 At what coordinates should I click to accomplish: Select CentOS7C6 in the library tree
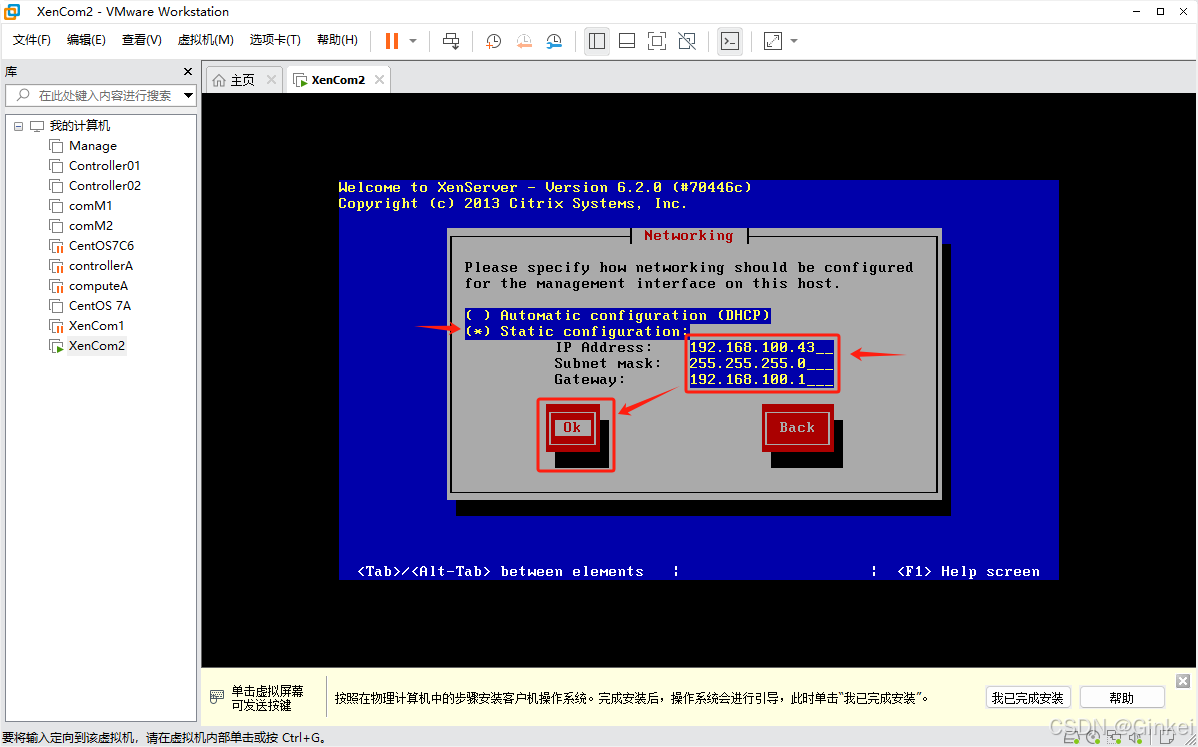click(x=101, y=245)
